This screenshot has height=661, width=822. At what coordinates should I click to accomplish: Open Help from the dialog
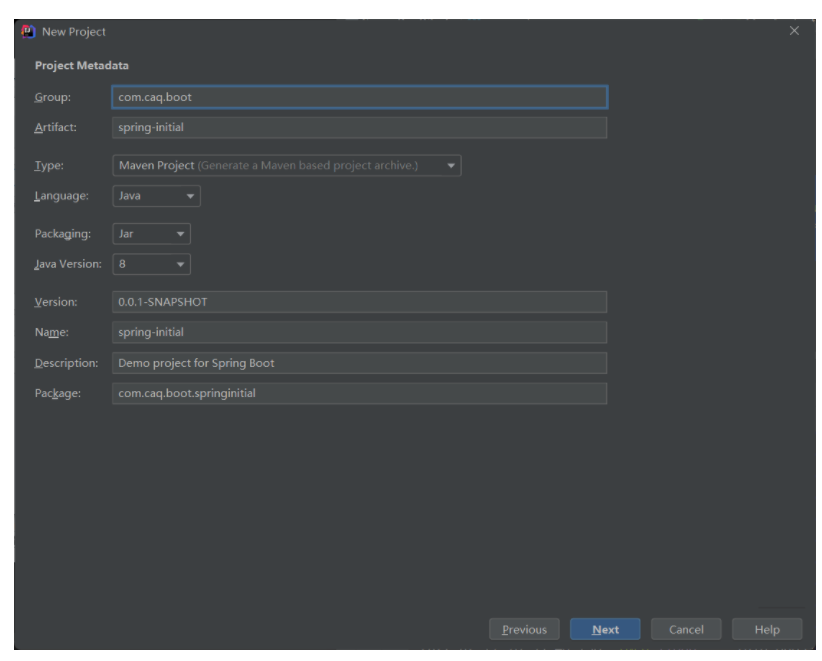767,630
